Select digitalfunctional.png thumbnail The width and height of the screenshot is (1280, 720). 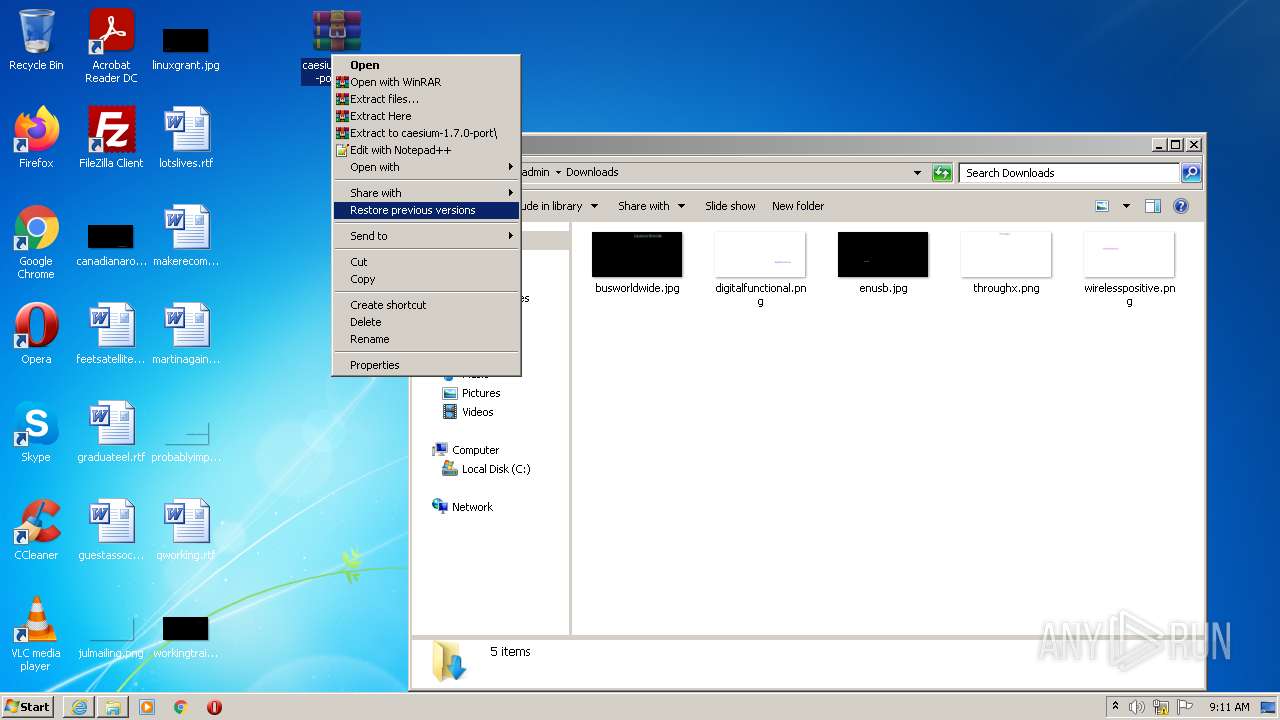(x=760, y=269)
